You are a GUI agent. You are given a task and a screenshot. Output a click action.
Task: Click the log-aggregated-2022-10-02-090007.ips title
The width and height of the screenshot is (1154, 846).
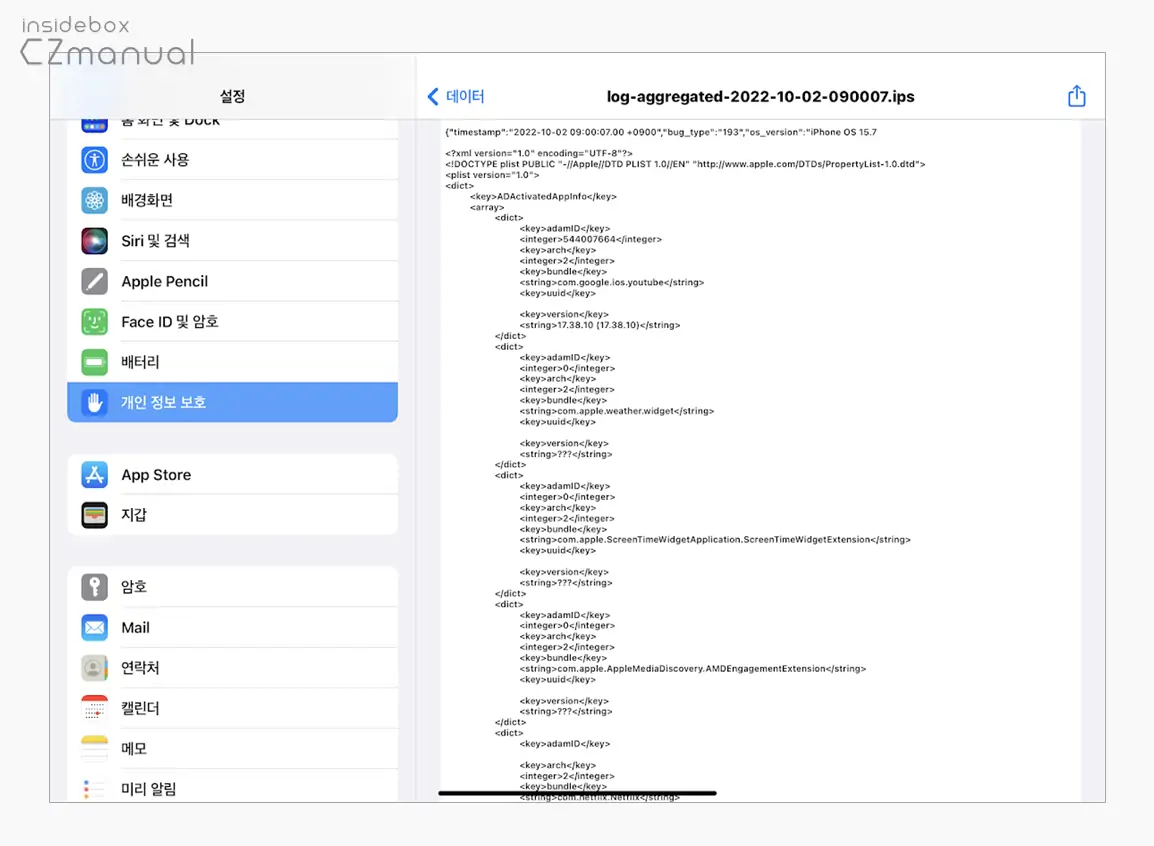(x=760, y=96)
